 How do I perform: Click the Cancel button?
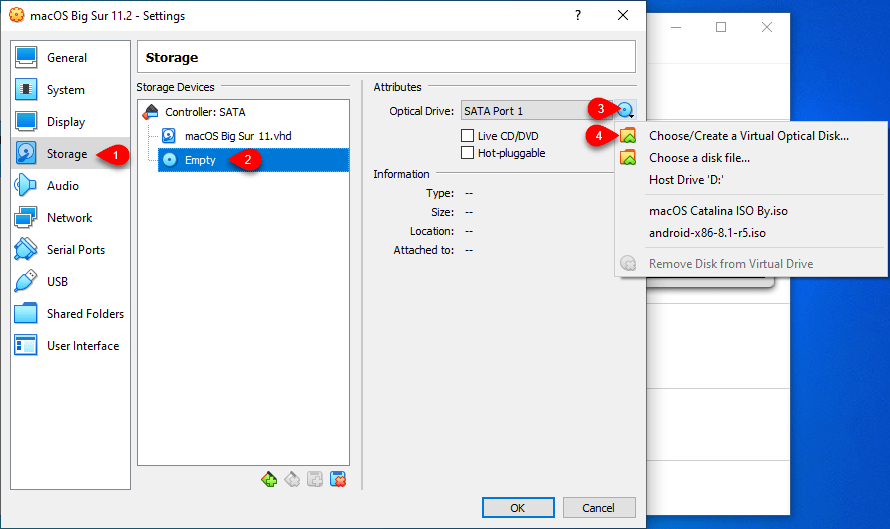(599, 507)
